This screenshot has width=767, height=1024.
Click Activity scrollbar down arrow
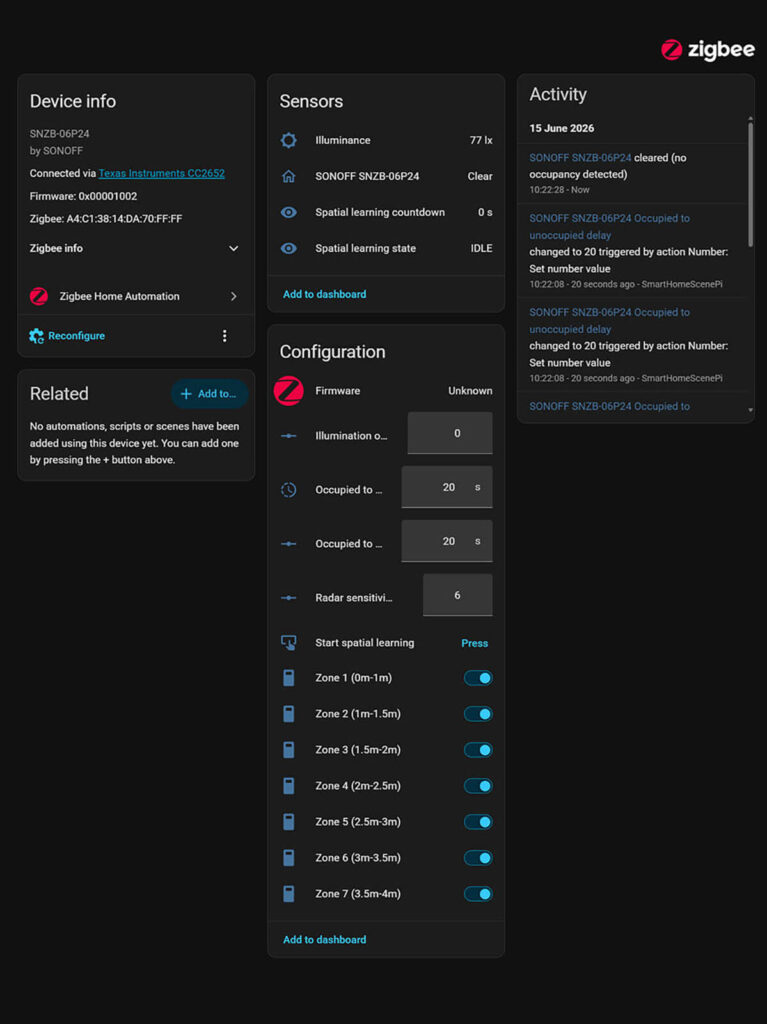751,410
